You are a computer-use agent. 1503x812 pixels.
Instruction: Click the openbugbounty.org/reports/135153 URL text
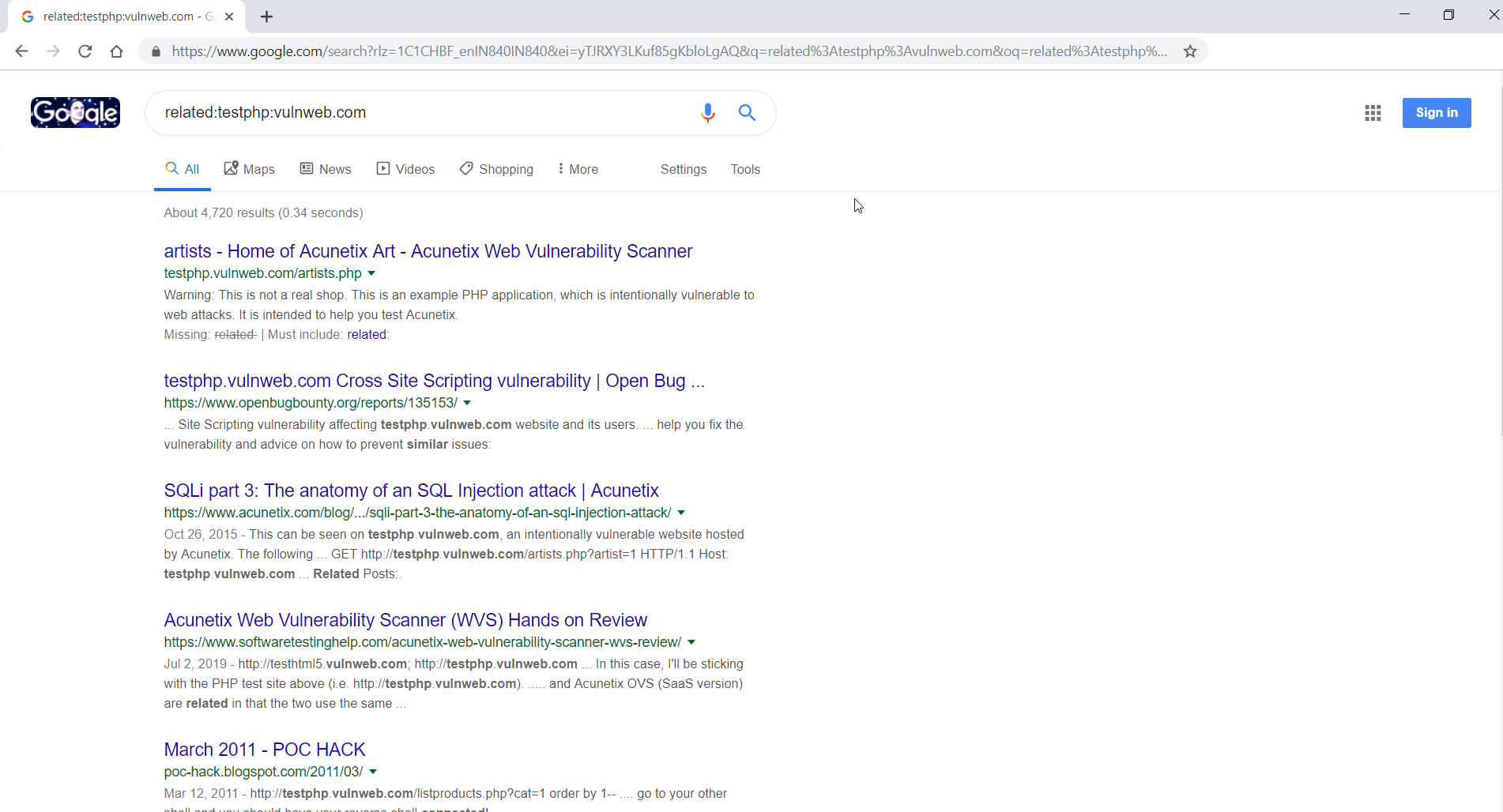tap(311, 403)
